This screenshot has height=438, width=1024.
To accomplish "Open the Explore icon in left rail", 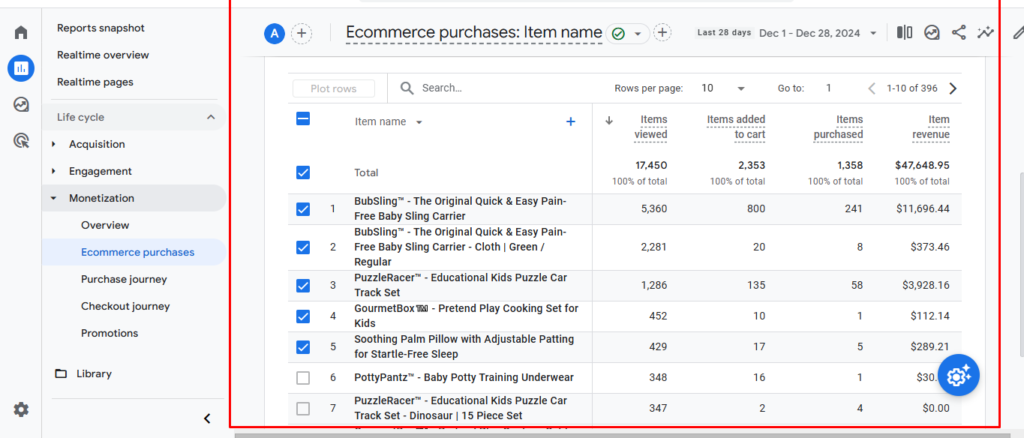I will [x=21, y=104].
